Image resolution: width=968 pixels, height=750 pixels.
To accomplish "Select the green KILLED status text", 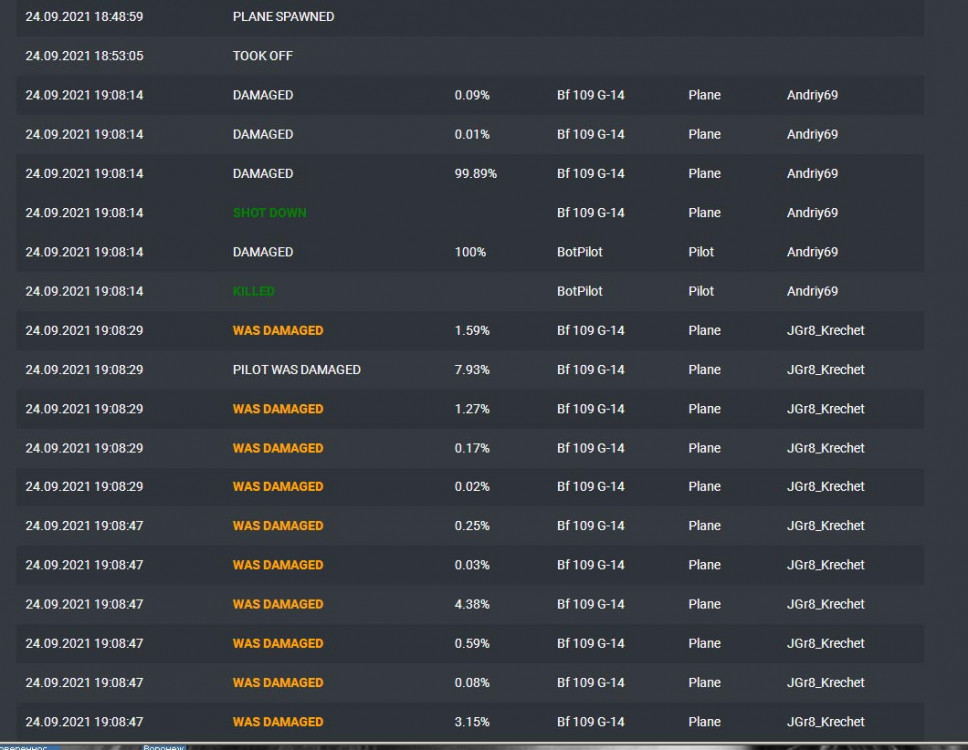I will (x=254, y=291).
